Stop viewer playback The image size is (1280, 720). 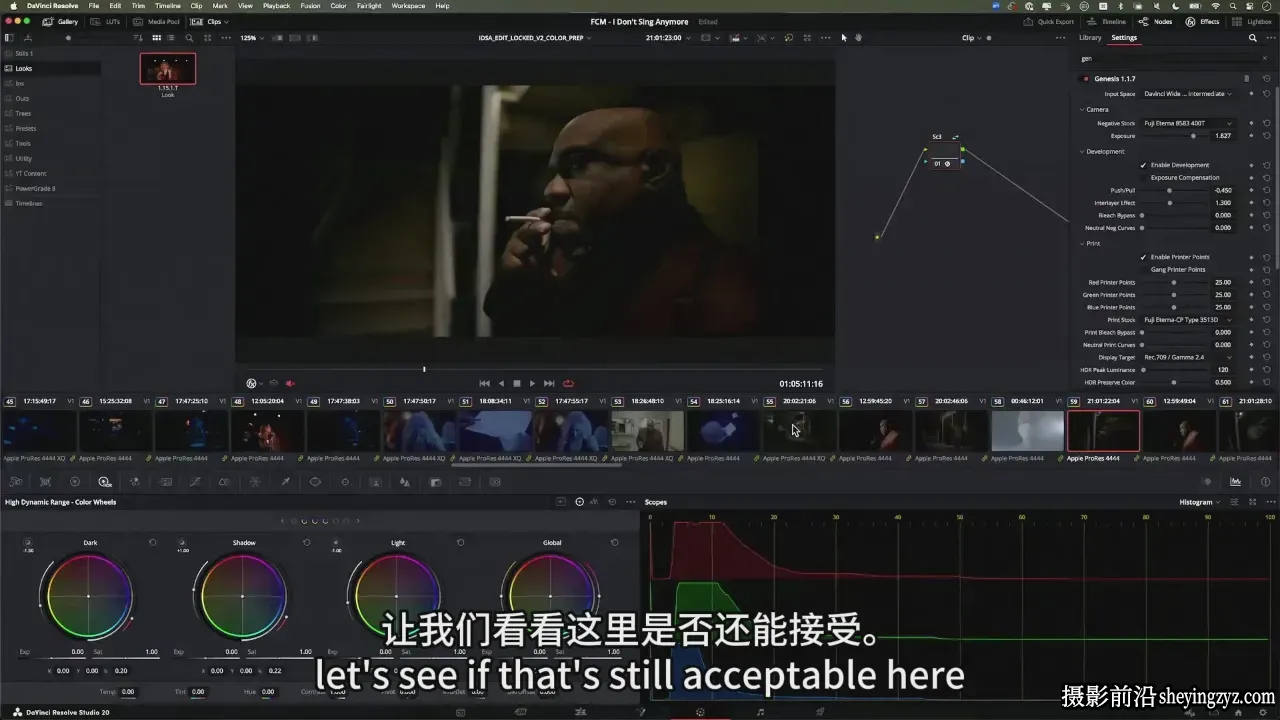coord(516,383)
